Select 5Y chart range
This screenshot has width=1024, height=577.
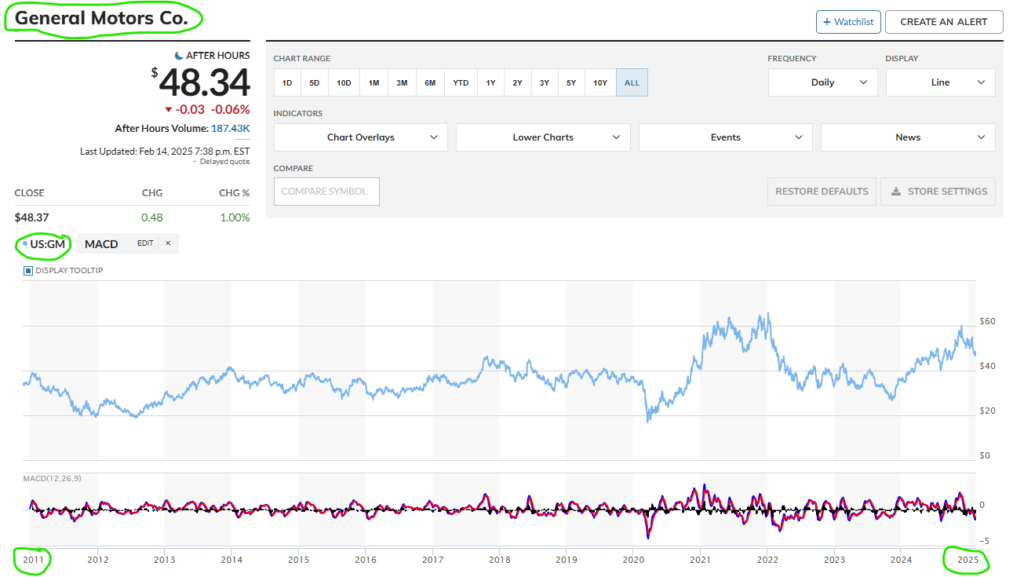click(x=571, y=83)
